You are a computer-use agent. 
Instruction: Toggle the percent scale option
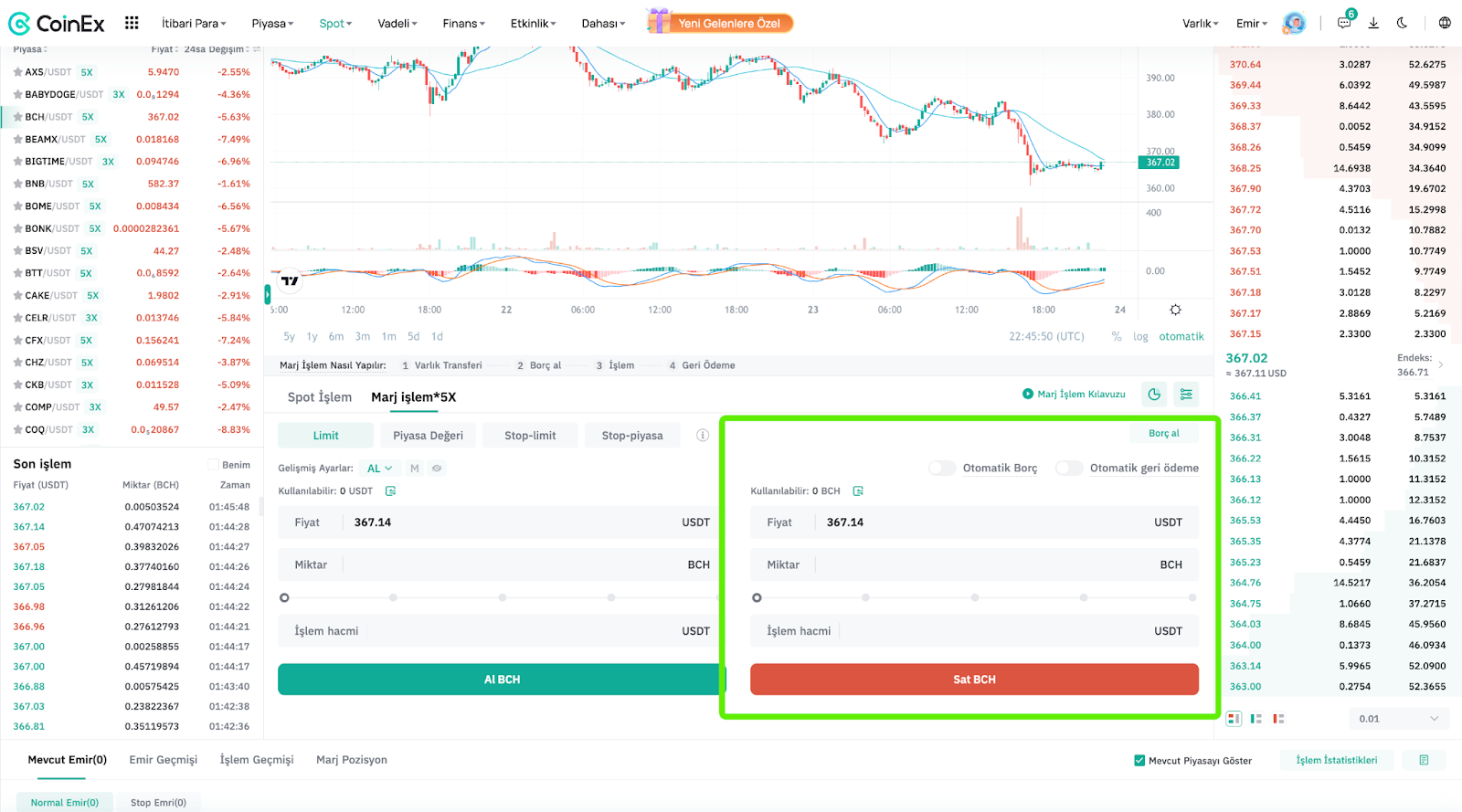point(1117,336)
